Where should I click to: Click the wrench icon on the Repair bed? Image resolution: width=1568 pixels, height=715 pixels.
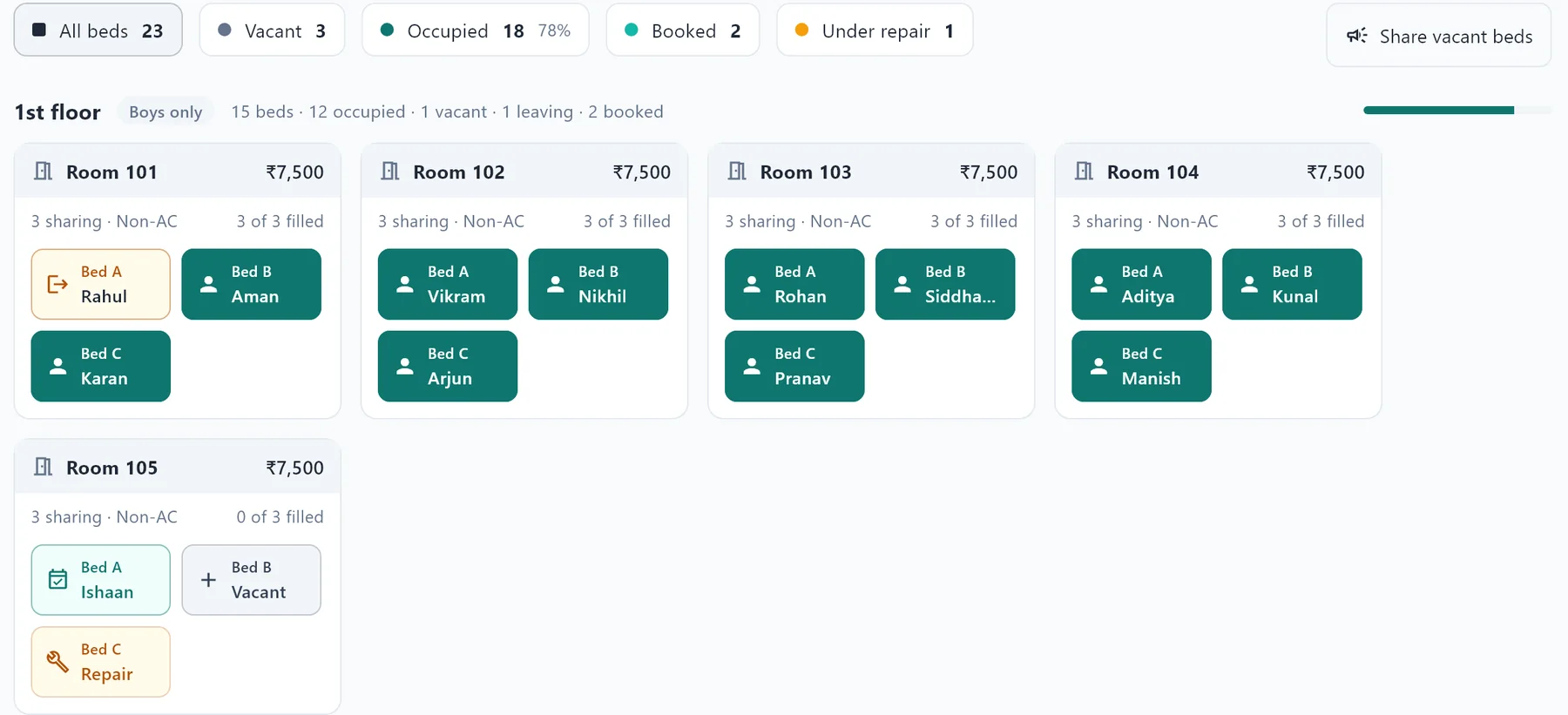tap(57, 662)
